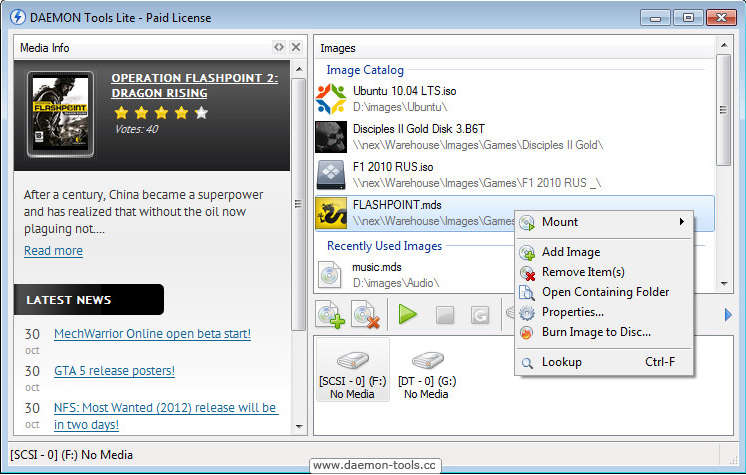Click the Votes: 40 text
This screenshot has height=475, width=746.
click(137, 129)
